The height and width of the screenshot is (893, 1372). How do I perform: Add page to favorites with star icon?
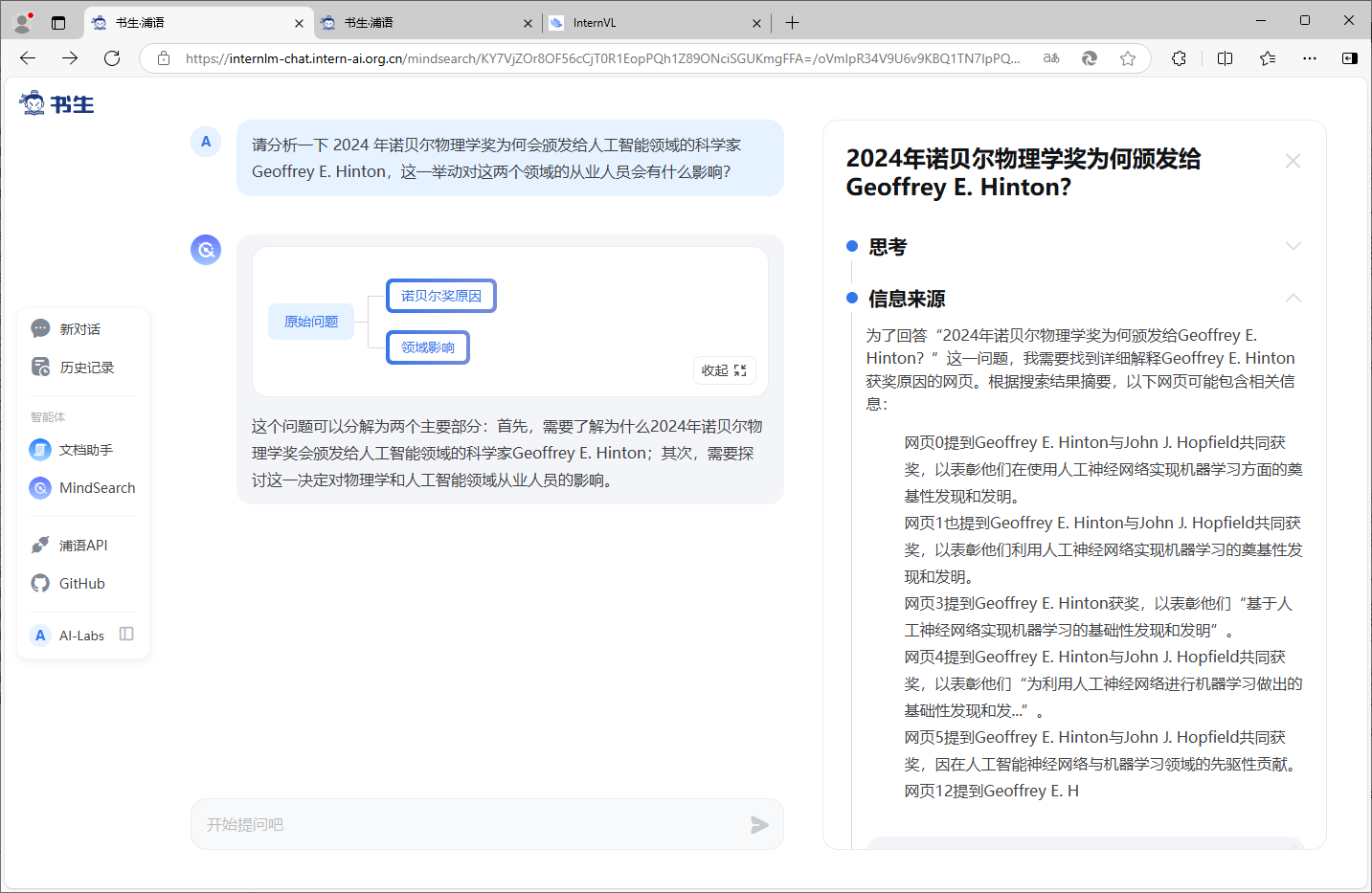point(1128,58)
